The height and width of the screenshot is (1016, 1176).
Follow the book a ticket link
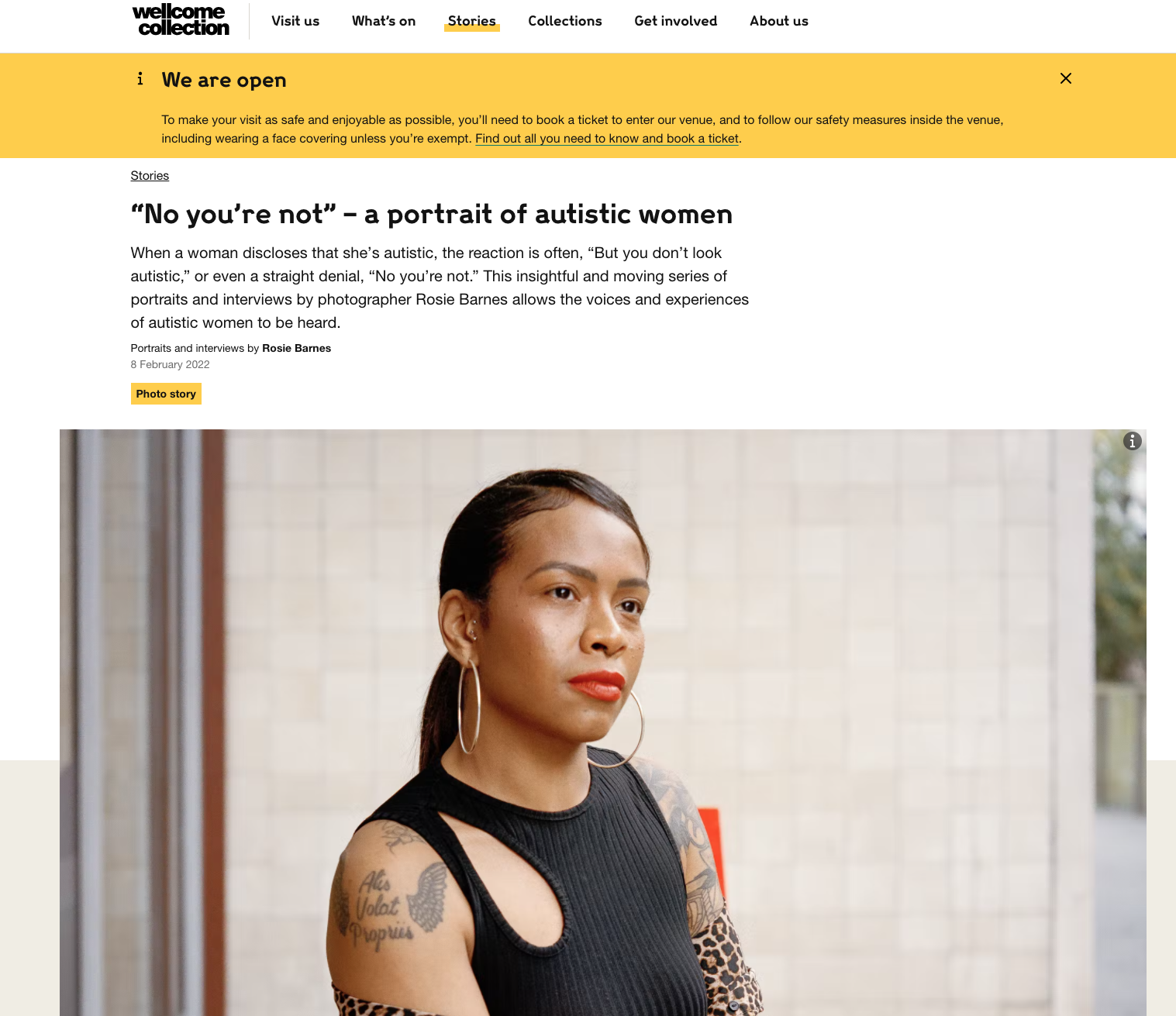tap(607, 139)
